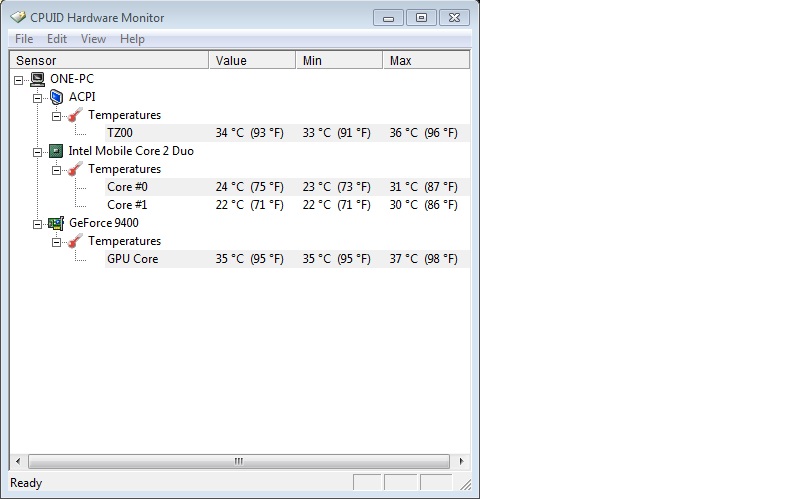Click the Core #0 max 31 °C (87 °F)
Screen dimensions: 788x499
click(x=424, y=187)
